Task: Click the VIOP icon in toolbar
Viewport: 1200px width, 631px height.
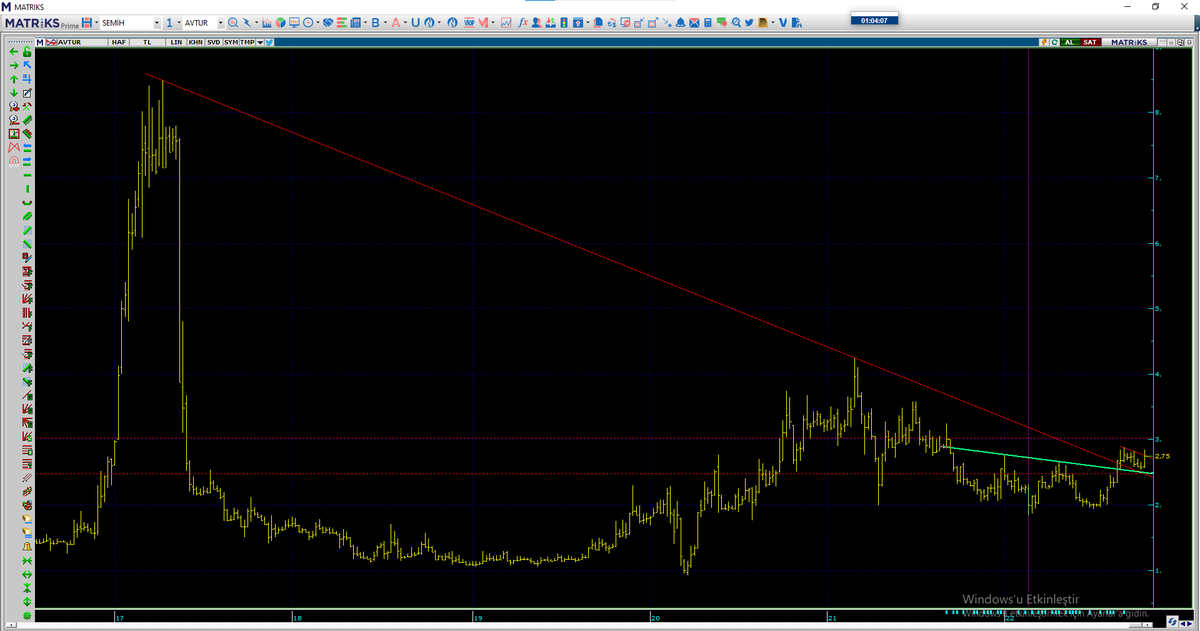Action: pyautogui.click(x=468, y=23)
